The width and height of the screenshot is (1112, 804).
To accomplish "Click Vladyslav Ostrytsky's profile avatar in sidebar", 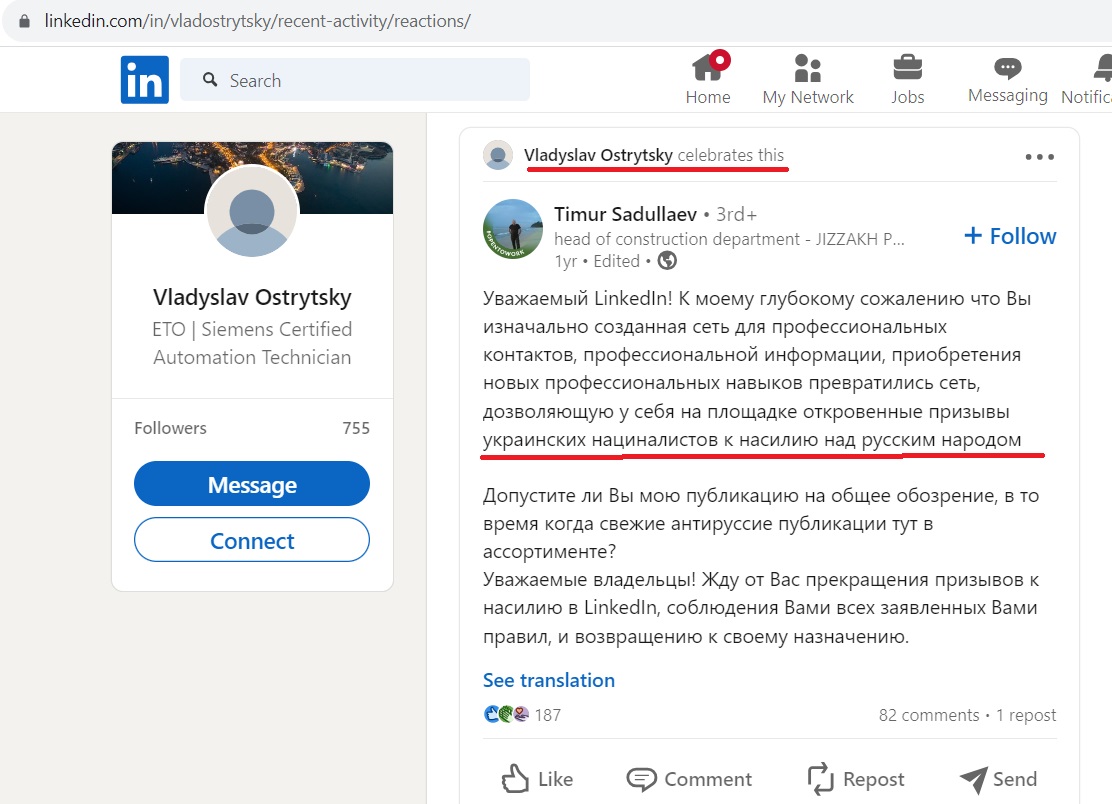I will [x=252, y=212].
